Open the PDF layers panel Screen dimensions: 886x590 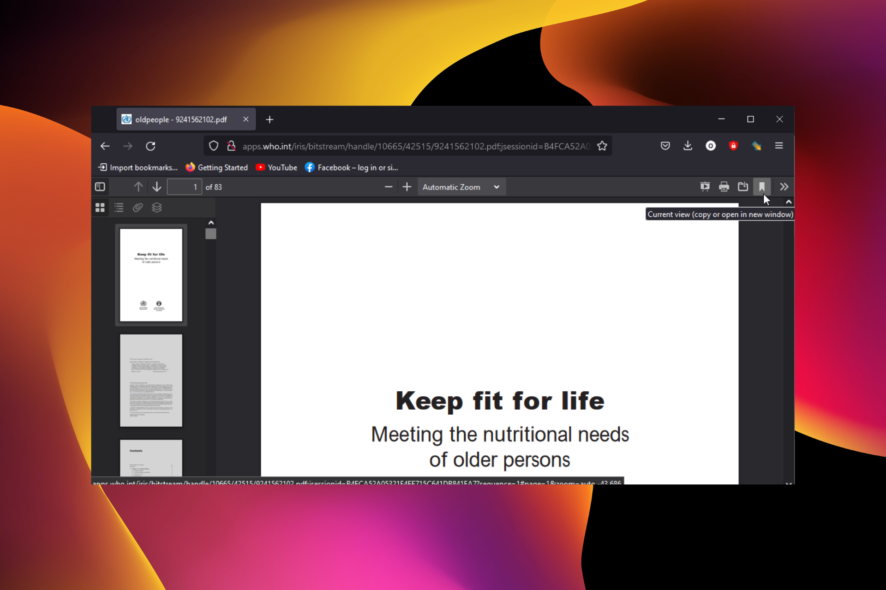[x=157, y=207]
